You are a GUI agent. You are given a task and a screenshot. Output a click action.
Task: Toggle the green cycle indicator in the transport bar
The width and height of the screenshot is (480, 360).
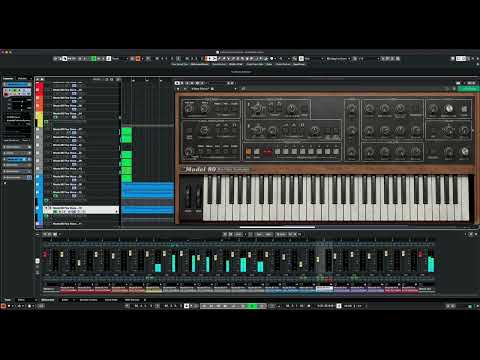252,306
